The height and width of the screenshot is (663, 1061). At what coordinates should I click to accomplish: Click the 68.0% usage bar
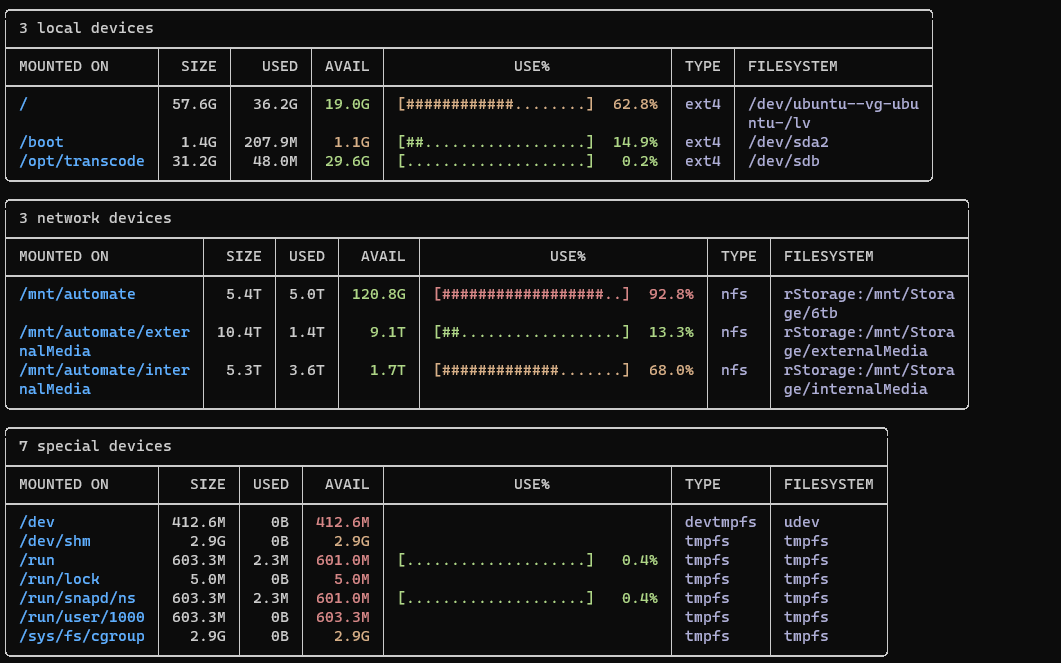[531, 370]
